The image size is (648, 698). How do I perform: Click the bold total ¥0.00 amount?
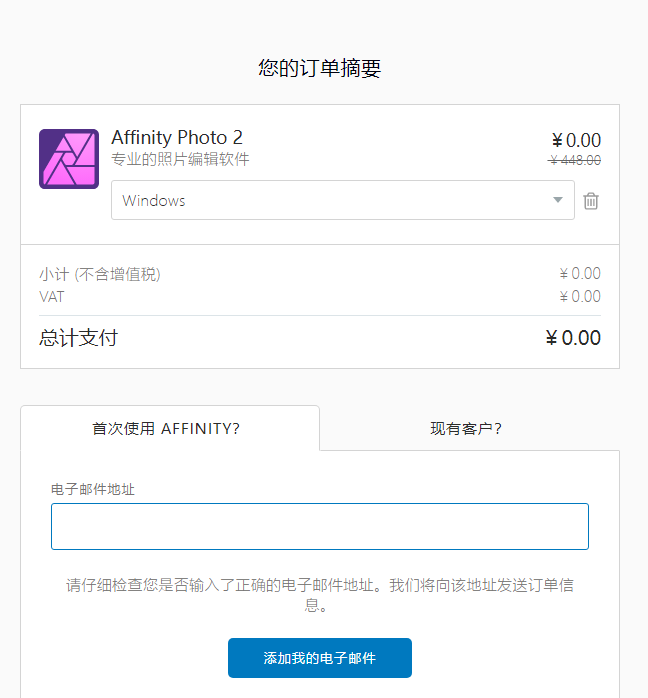pyautogui.click(x=573, y=338)
